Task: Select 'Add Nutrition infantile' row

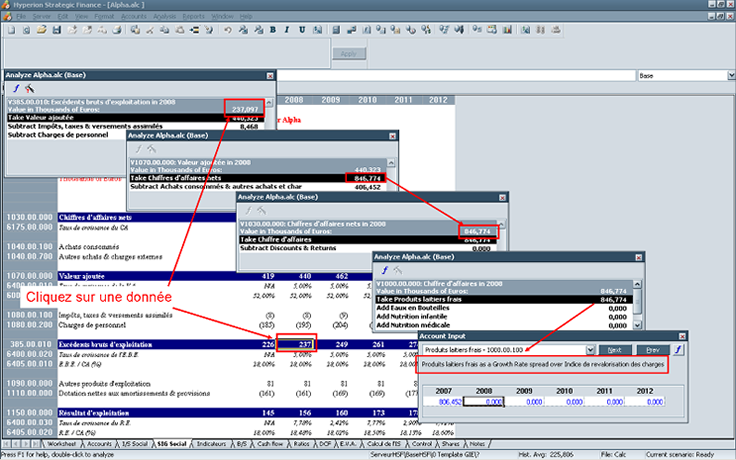Action: [502, 316]
